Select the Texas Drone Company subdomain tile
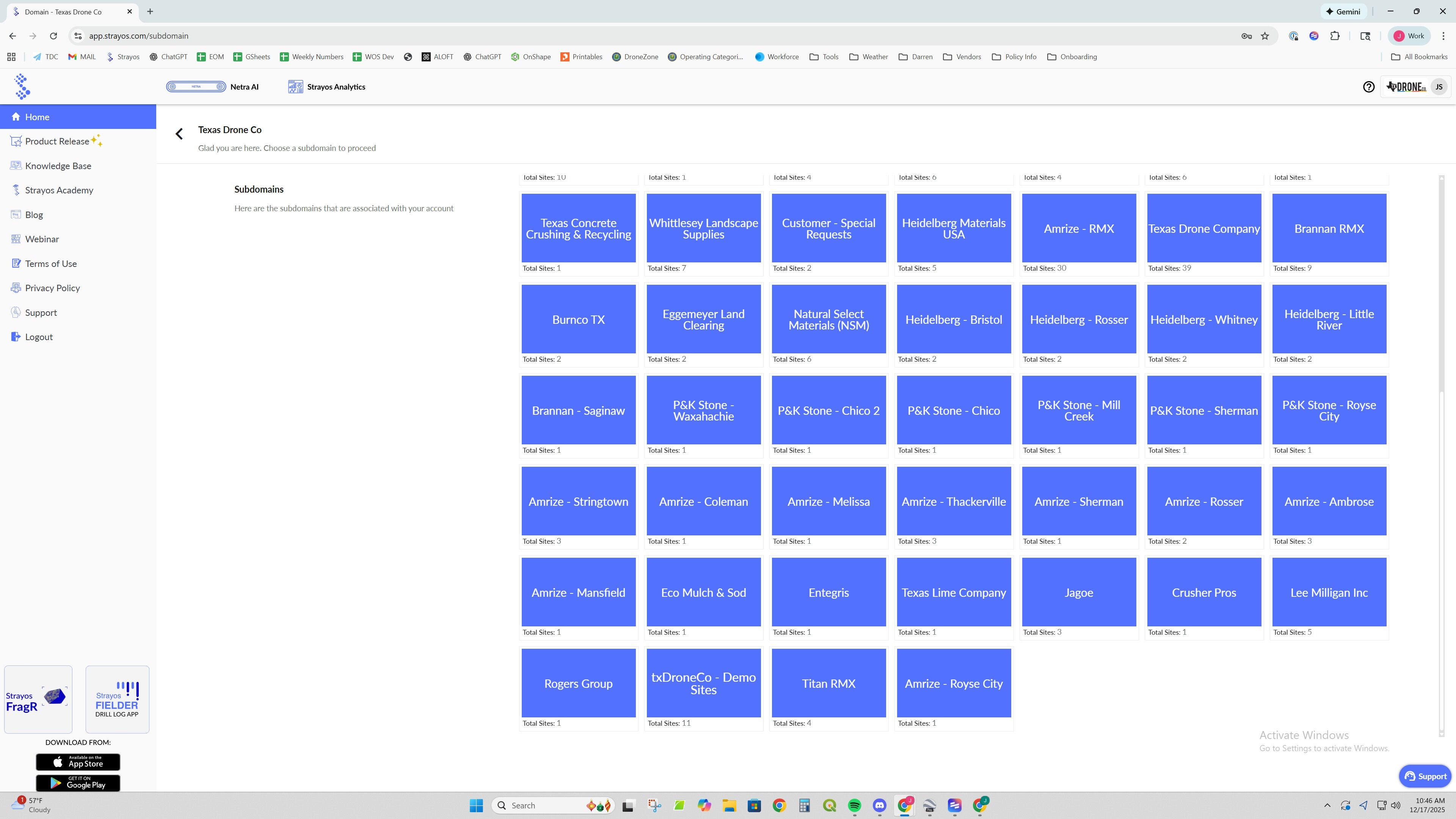The image size is (1456, 819). [x=1204, y=228]
